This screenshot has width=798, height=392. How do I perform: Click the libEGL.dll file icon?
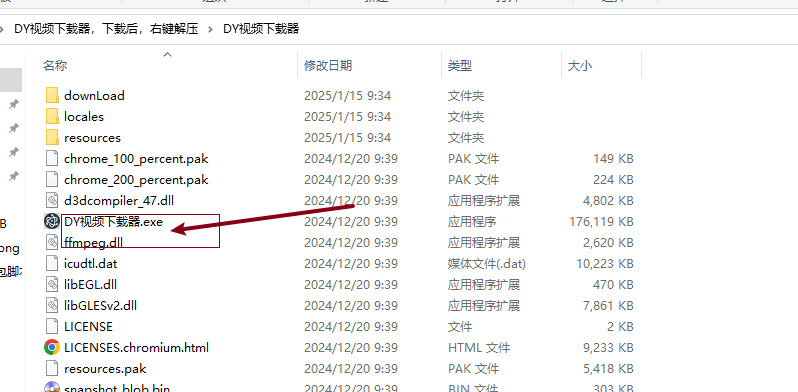(x=52, y=285)
